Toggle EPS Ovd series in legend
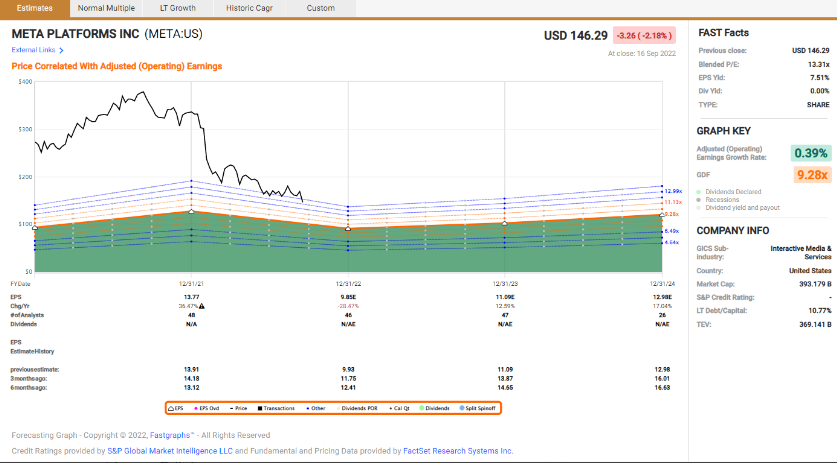The width and height of the screenshot is (837, 463). pyautogui.click(x=207, y=408)
